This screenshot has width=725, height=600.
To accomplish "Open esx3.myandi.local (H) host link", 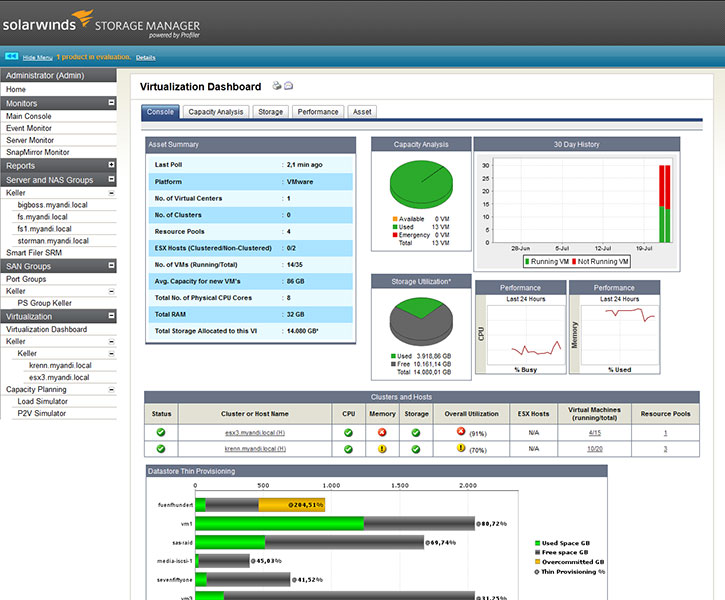I will coord(255,433).
